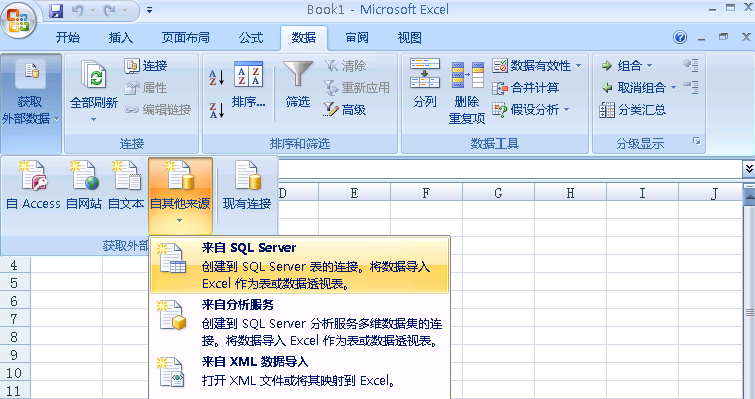Viewport: 755px width, 399px height.
Task: Collapse the 自其他来源 menu button
Action: pos(181,196)
